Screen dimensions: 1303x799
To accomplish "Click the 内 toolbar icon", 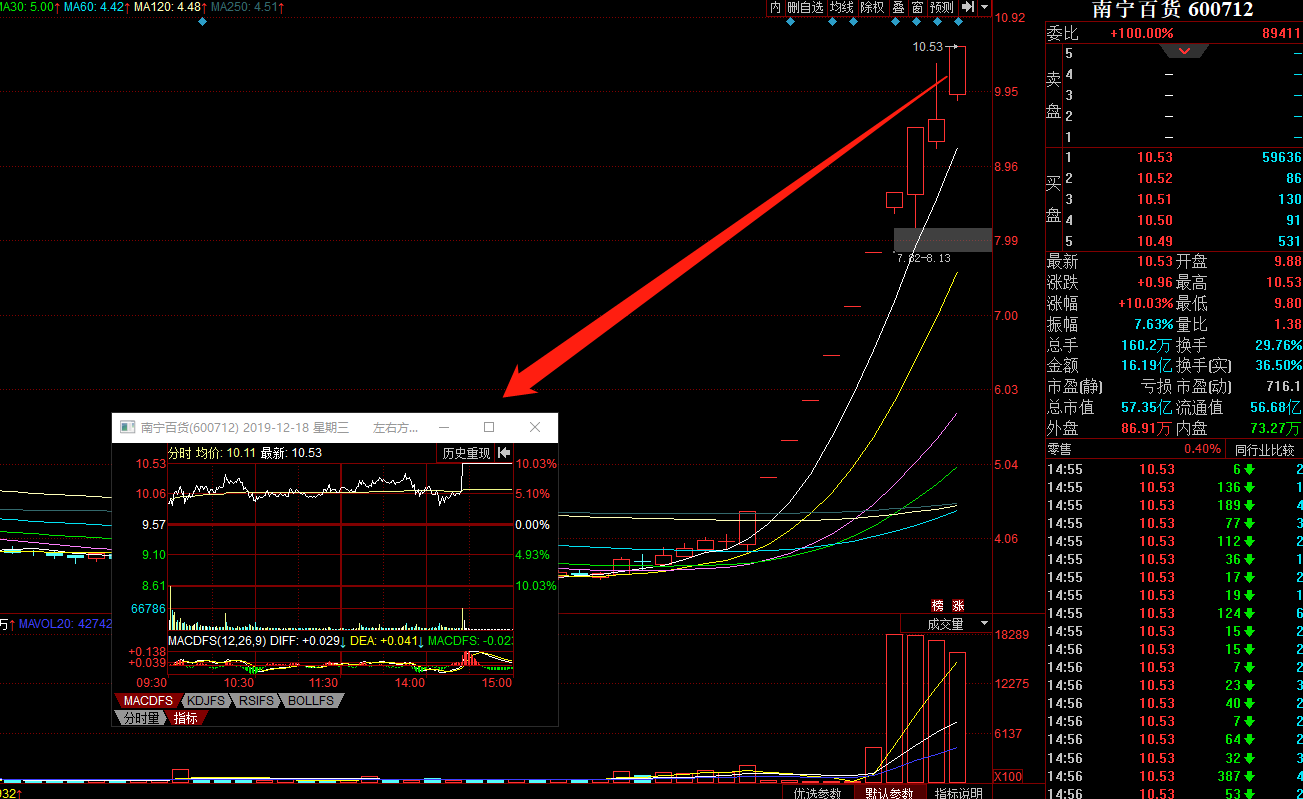I will point(775,7).
